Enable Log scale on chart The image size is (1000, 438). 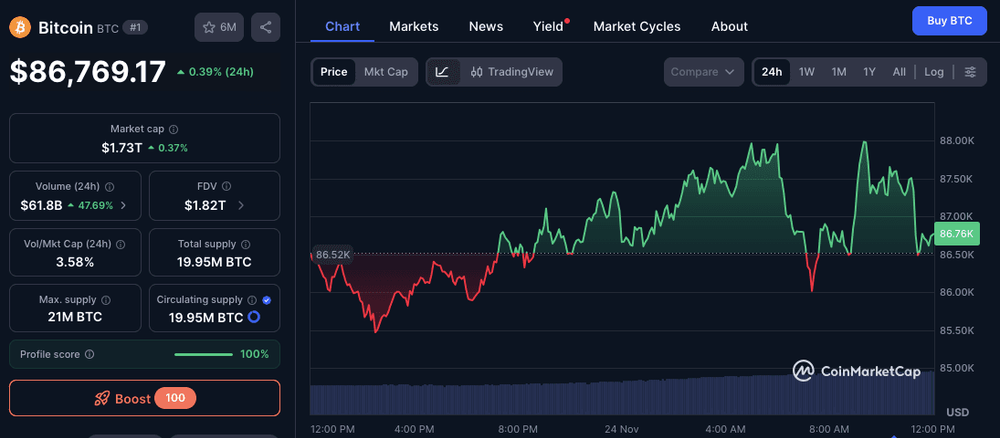pos(933,72)
